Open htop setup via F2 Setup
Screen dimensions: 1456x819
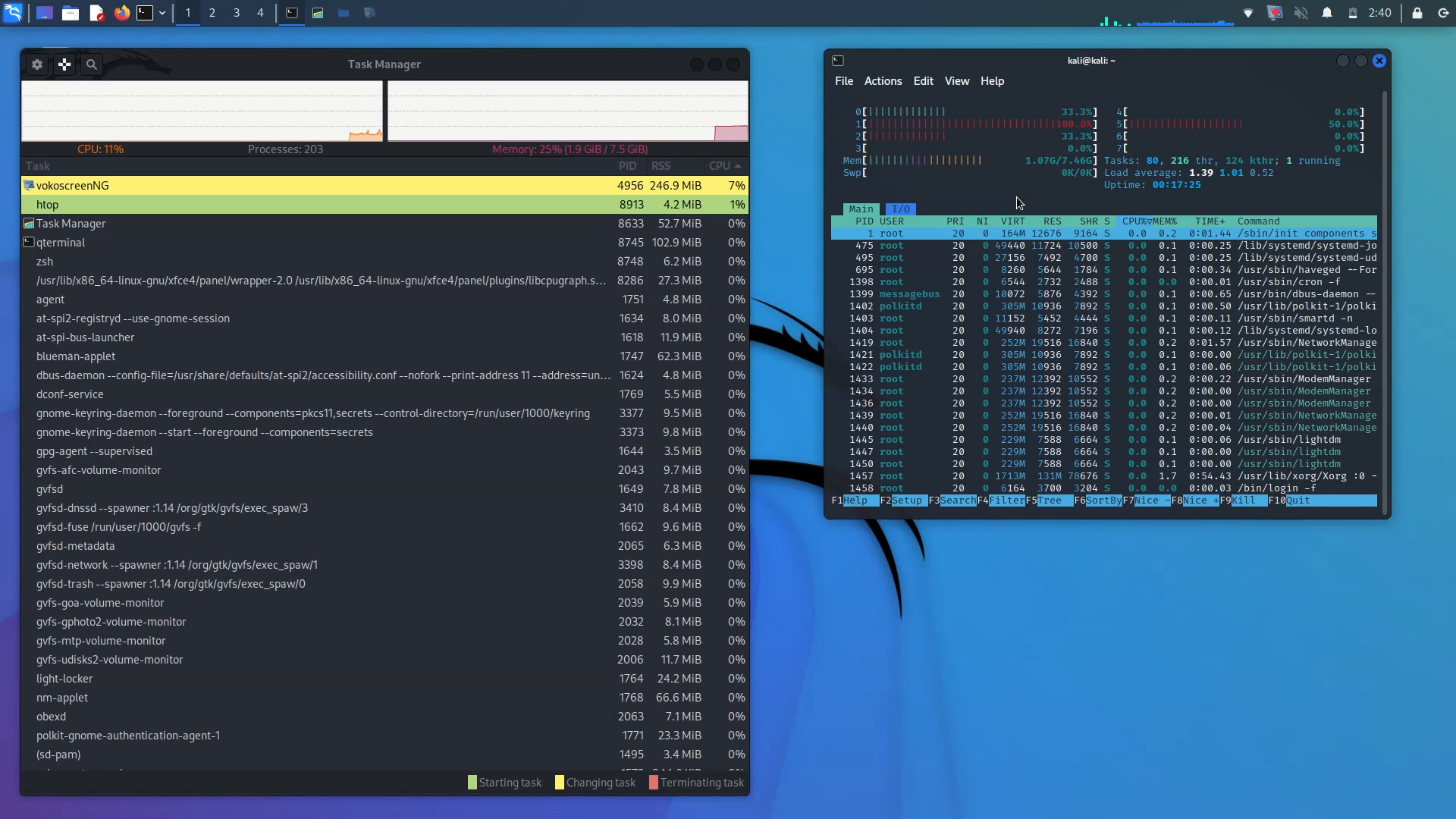(905, 500)
